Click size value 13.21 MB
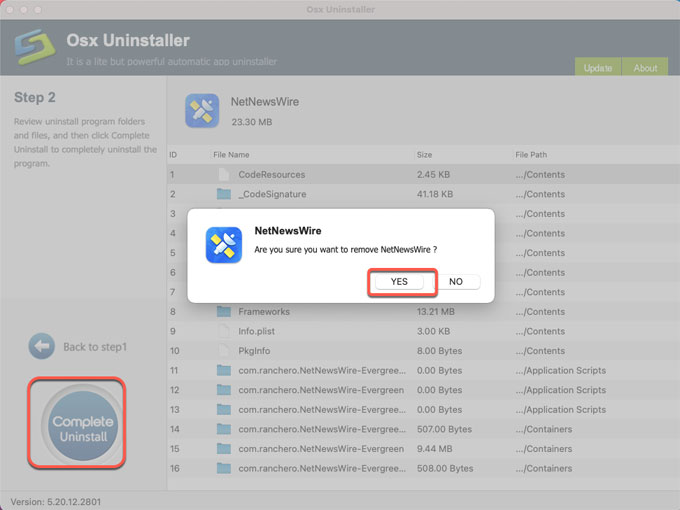This screenshot has width=680, height=510. (435, 311)
